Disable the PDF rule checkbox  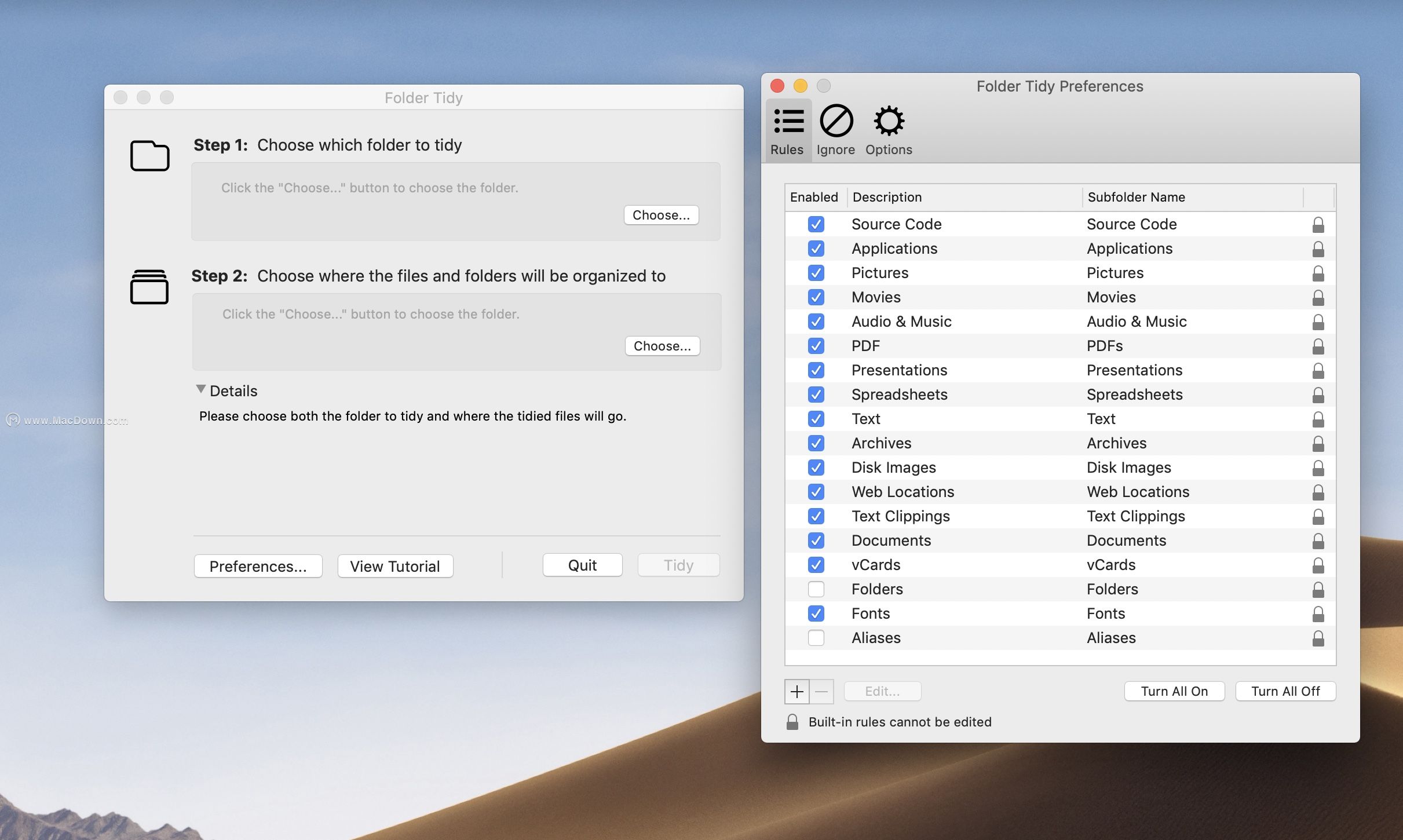click(x=816, y=346)
